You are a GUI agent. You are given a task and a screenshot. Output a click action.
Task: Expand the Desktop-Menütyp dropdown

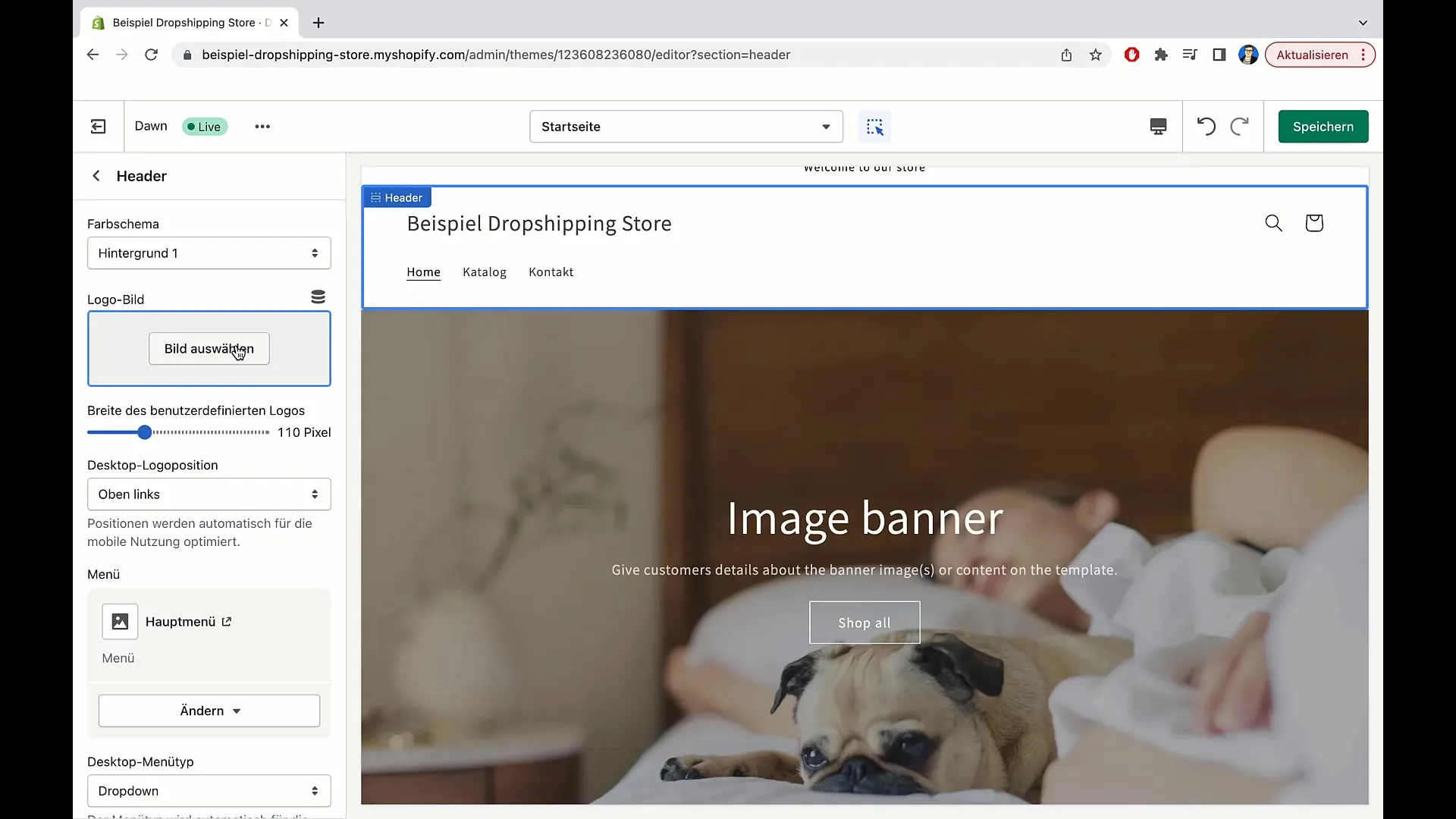pos(208,790)
